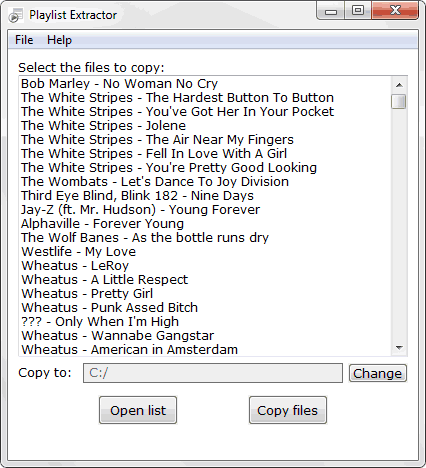Click the Playlist Extractor title bar icon

coord(16,15)
